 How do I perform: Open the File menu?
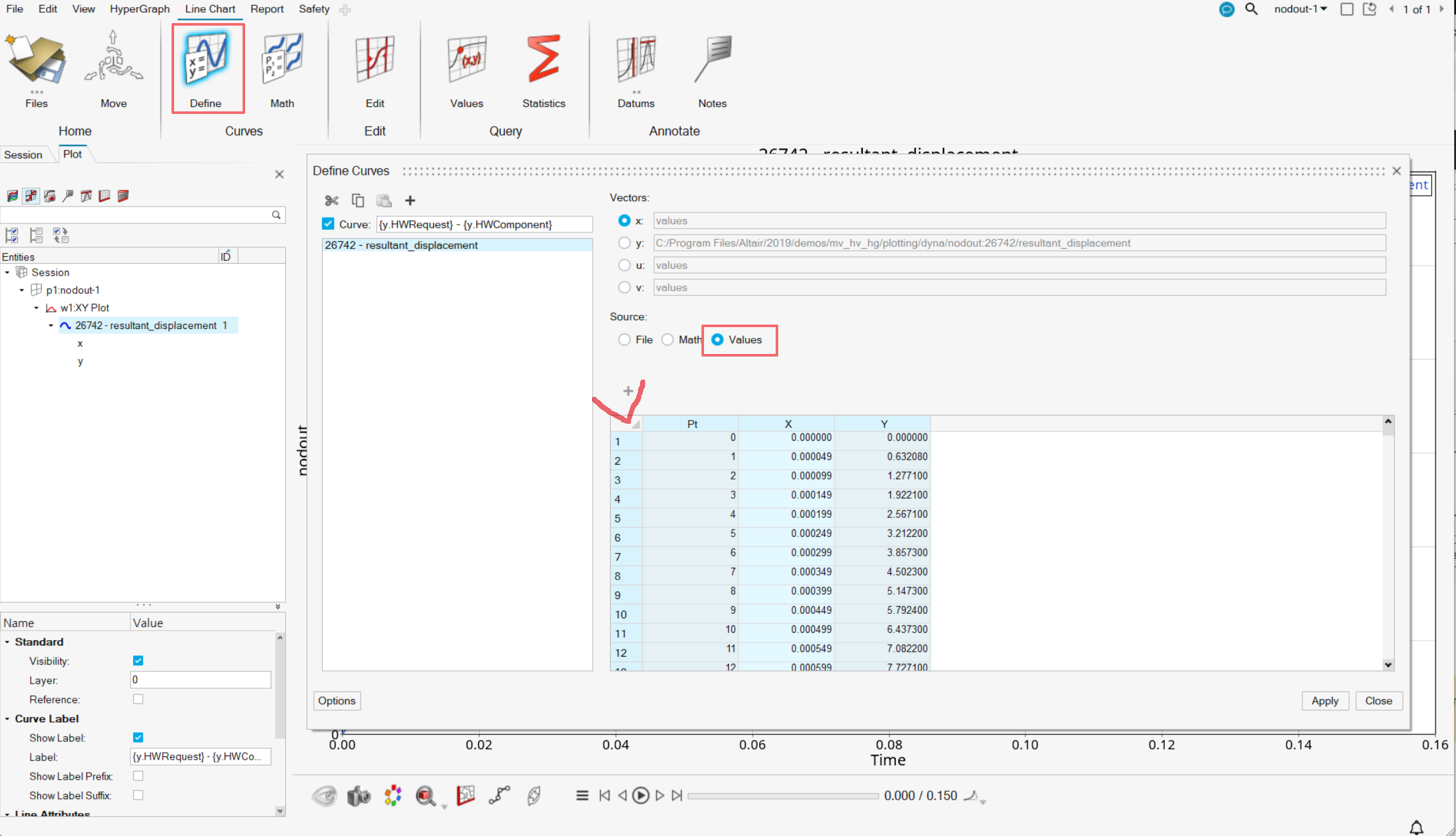coord(14,9)
